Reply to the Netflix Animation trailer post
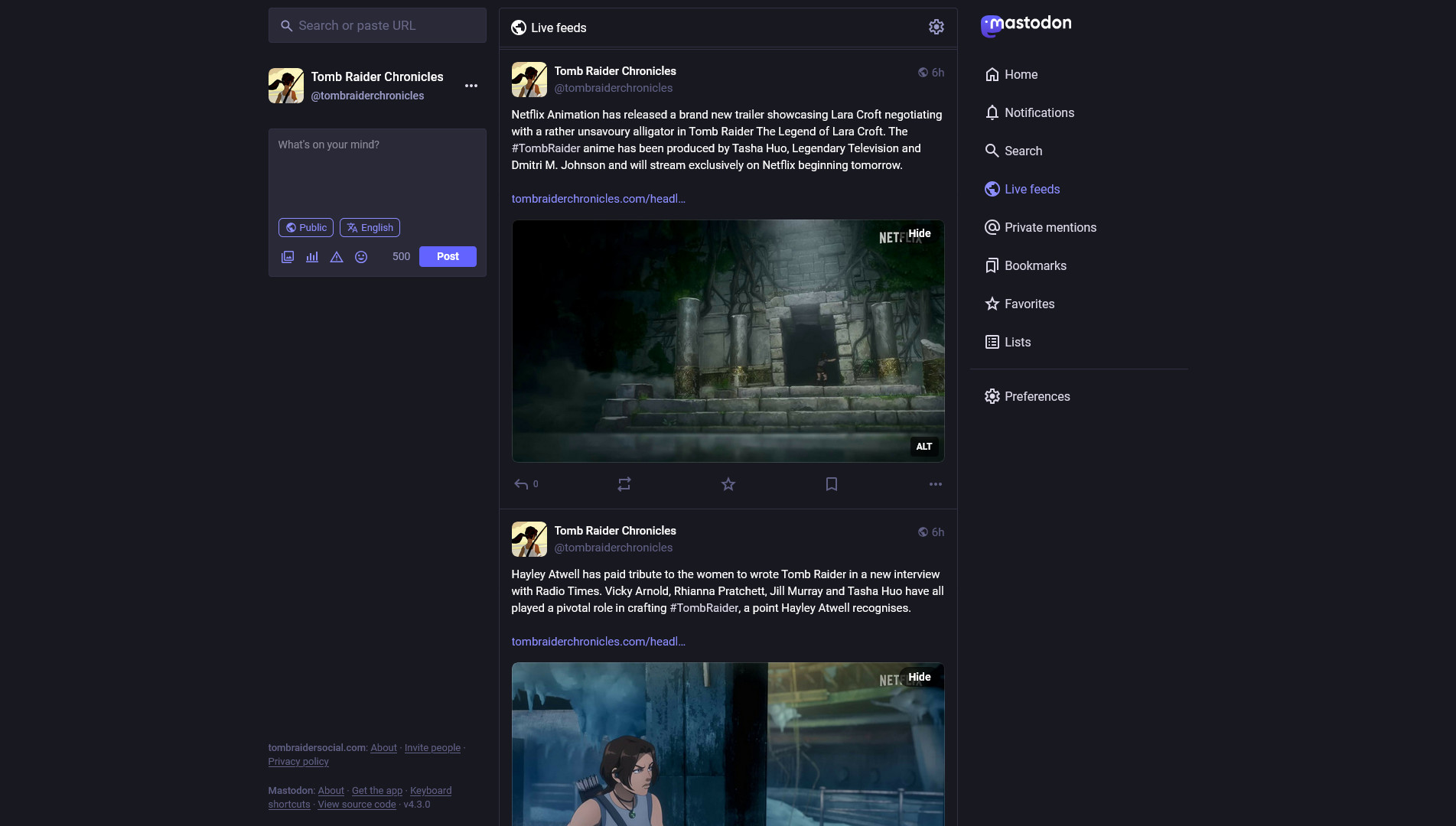The width and height of the screenshot is (1456, 826). click(x=526, y=484)
